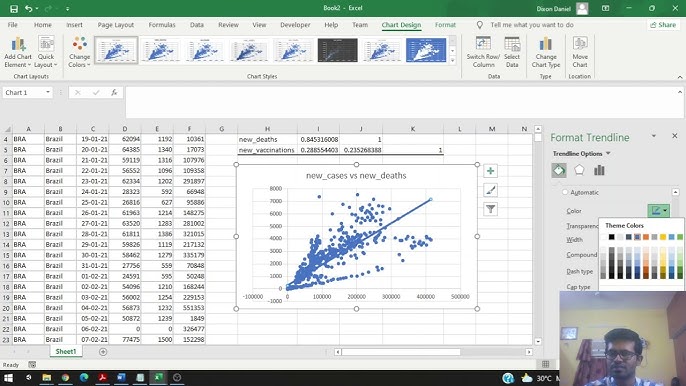This screenshot has height=386, width=686.
Task: Click horizontal scrollbar right arrow
Action: [528, 352]
